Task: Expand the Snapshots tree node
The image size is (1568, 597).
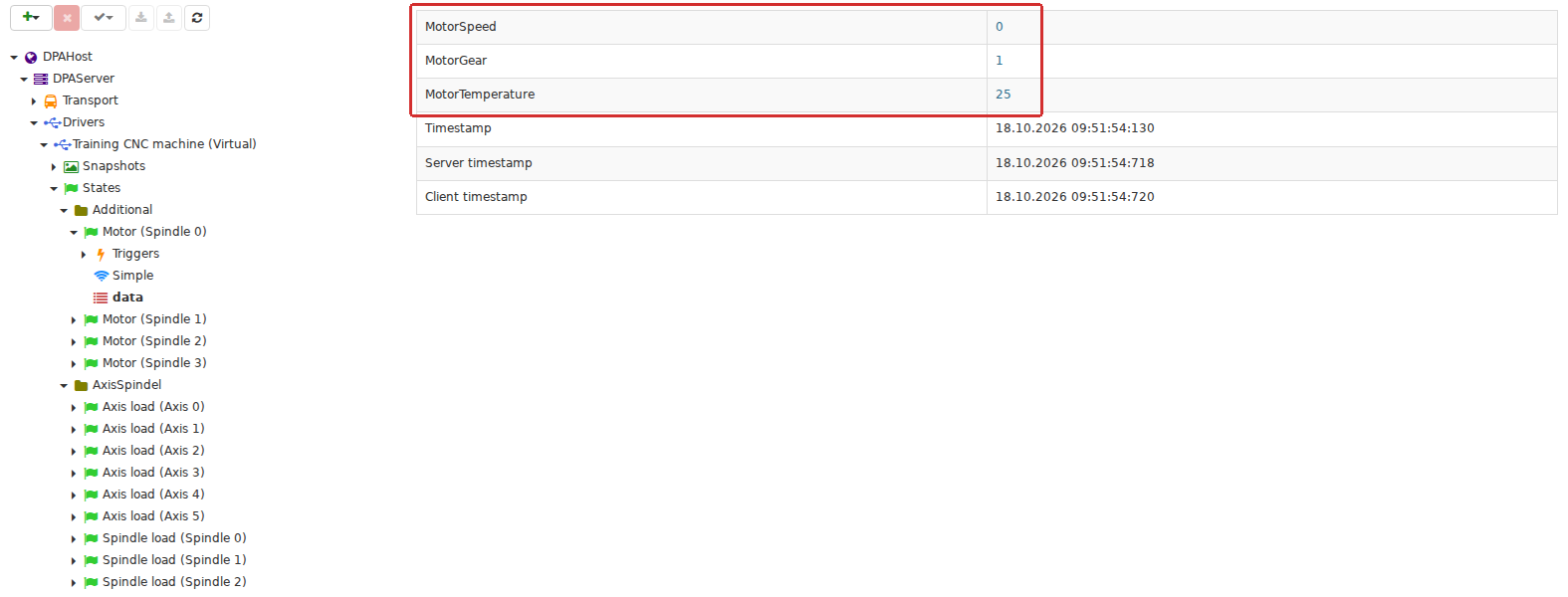Action: coord(54,167)
